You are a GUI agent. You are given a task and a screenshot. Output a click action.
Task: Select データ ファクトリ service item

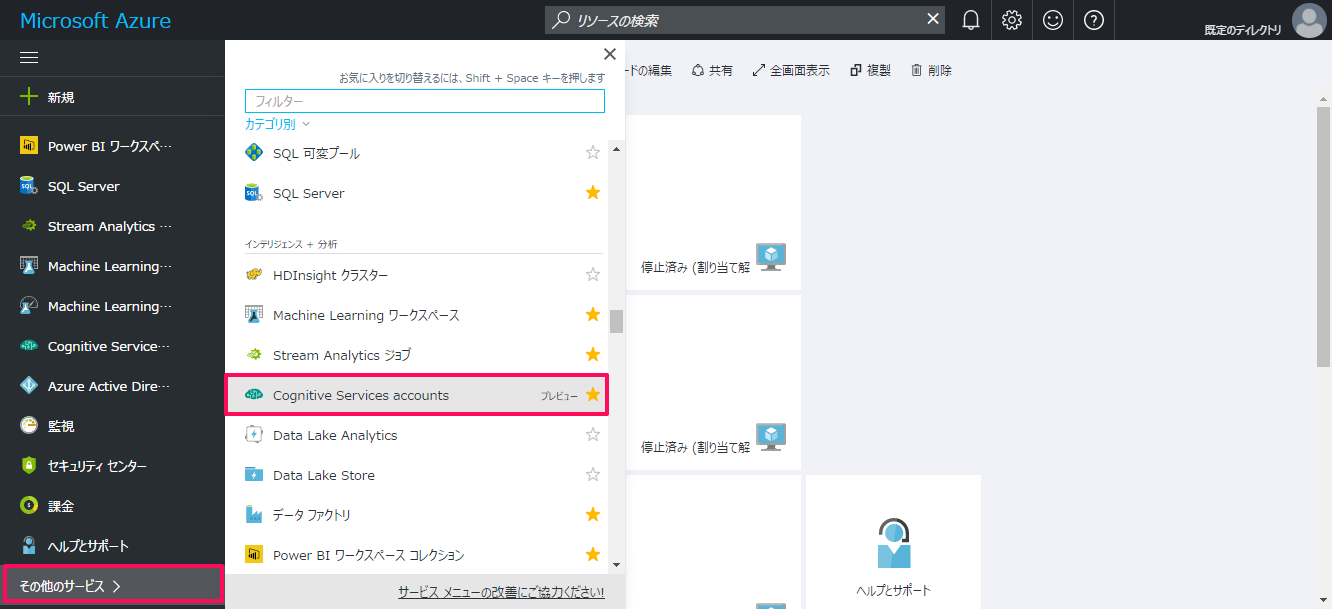click(416, 515)
